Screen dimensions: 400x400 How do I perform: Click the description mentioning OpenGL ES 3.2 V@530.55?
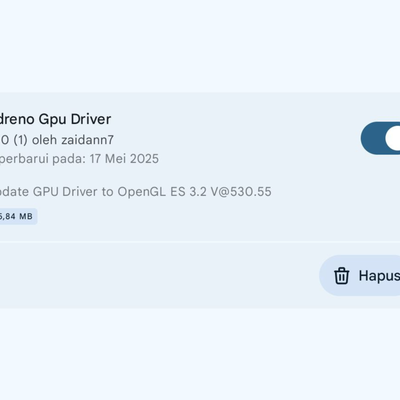135,192
